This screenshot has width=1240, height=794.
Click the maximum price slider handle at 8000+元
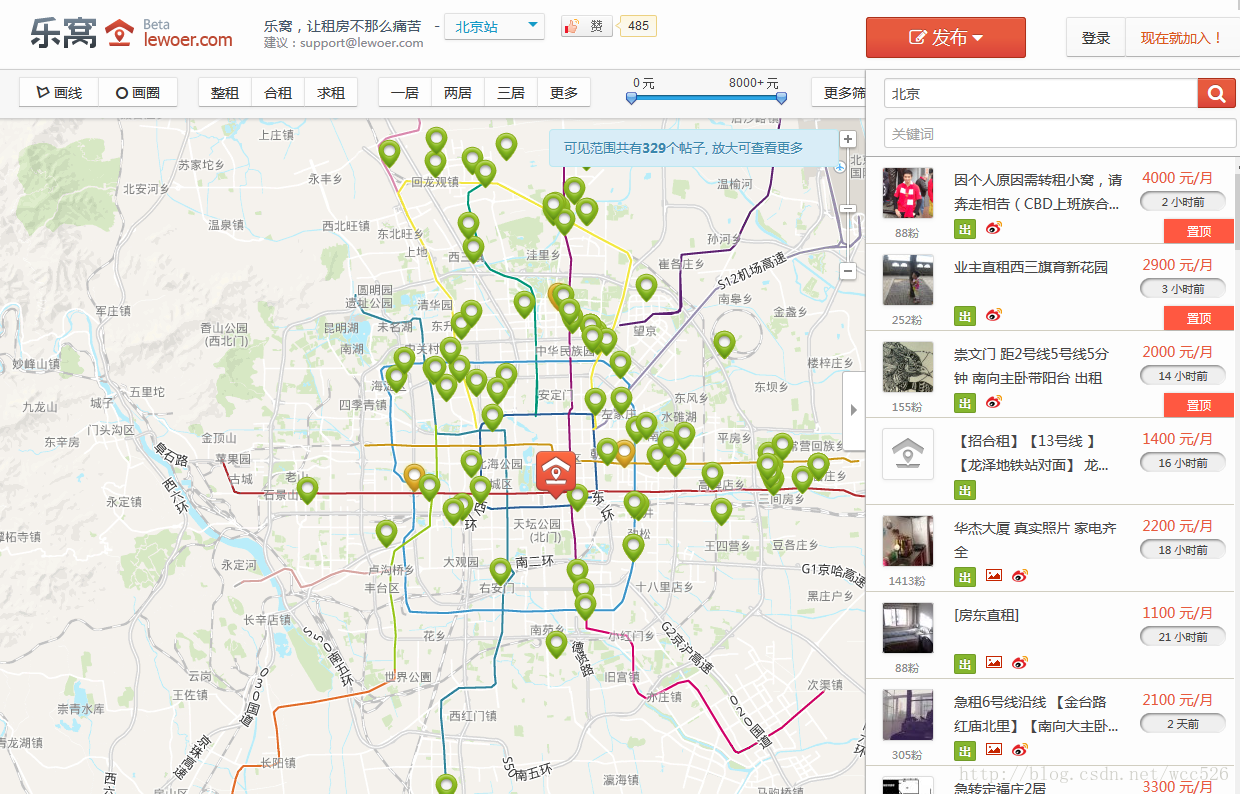click(782, 98)
